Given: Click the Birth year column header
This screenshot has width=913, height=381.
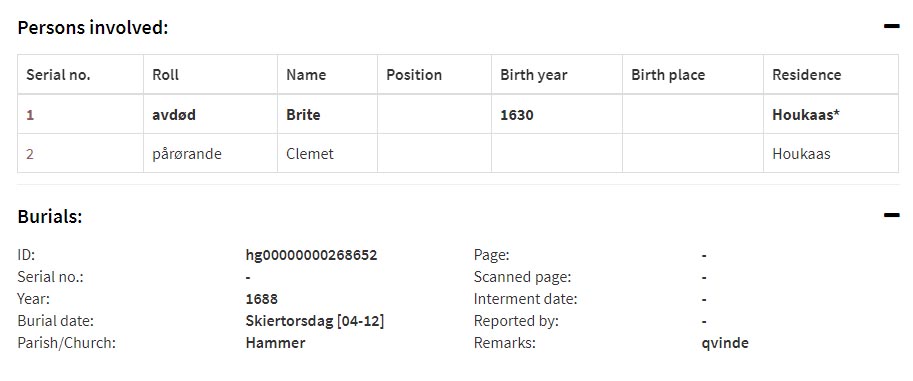Looking at the screenshot, I should 533,75.
